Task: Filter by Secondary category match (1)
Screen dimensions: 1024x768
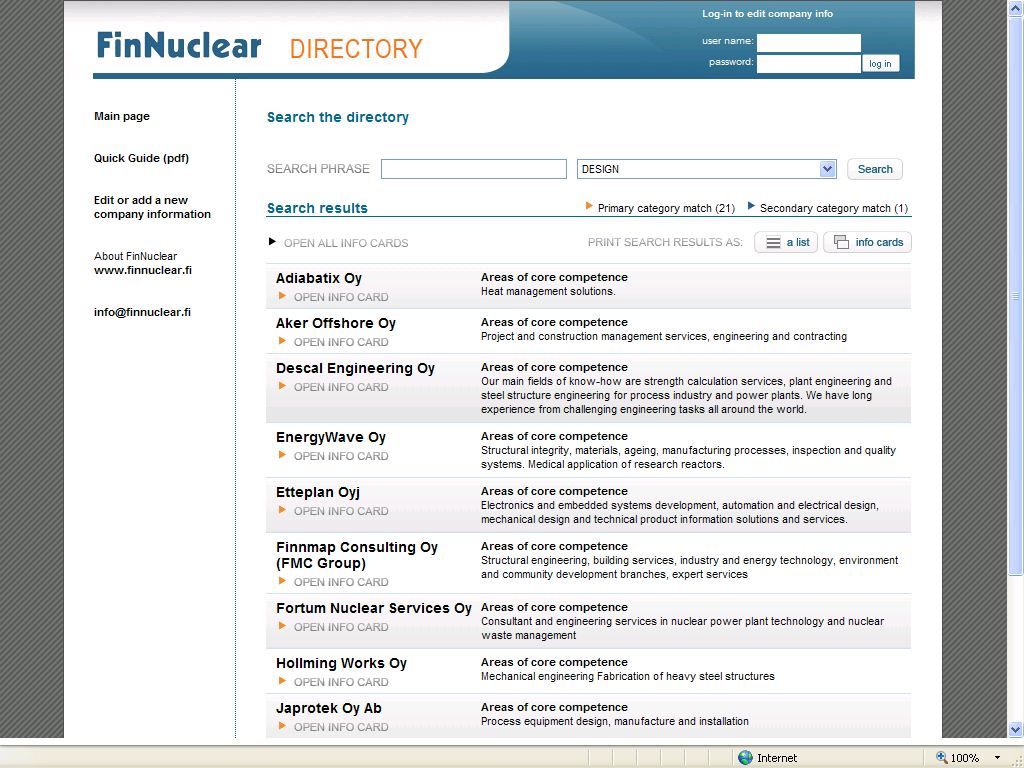Action: pyautogui.click(x=833, y=208)
